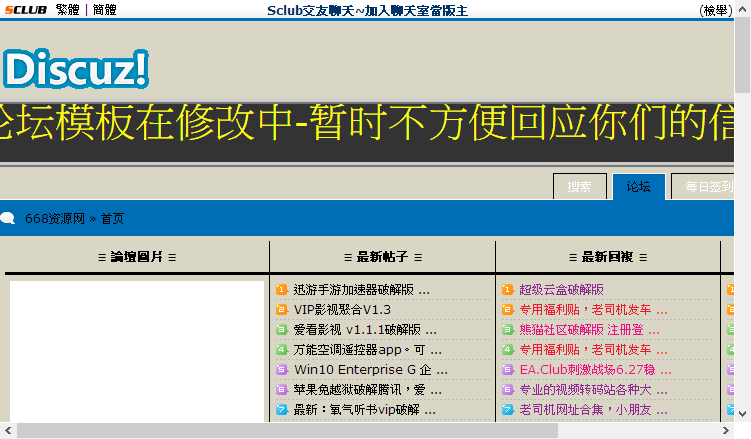Click rank 2 icon beside VIP影视聚合
The image size is (751, 439).
click(x=282, y=310)
